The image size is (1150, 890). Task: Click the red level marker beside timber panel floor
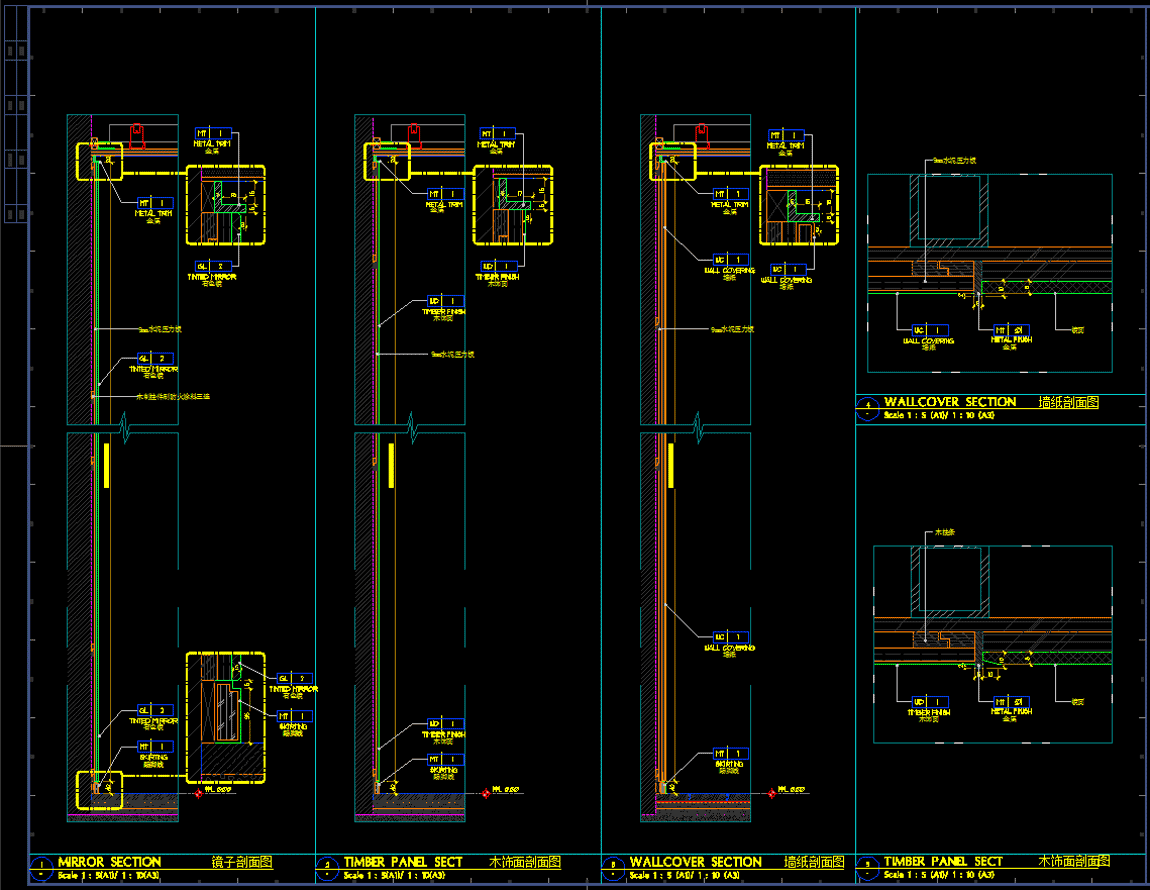click(x=487, y=792)
